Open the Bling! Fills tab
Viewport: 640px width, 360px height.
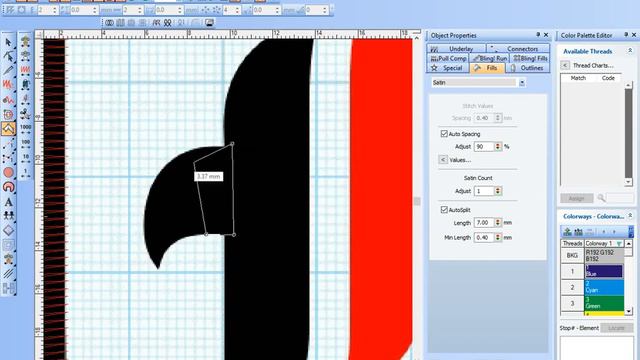[x=530, y=58]
